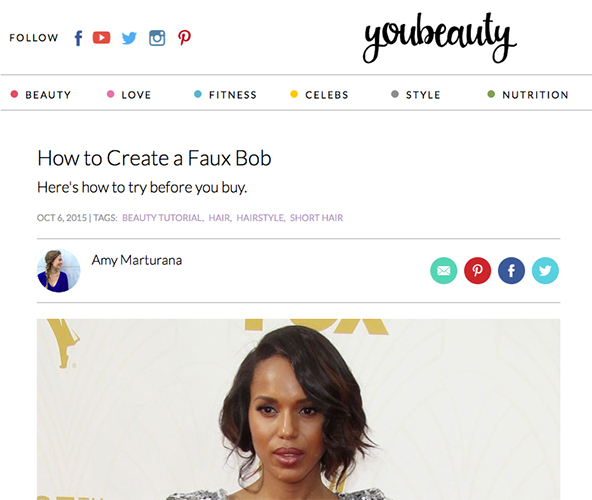592x500 pixels.
Task: Click the Beauty Tutorial tag
Action: pyautogui.click(x=163, y=218)
